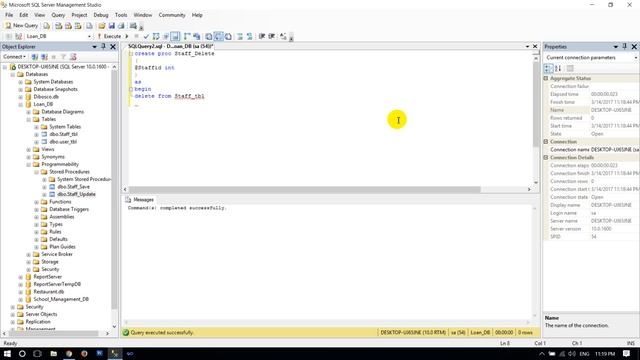Click the Debug play arrow icon

tap(127, 36)
